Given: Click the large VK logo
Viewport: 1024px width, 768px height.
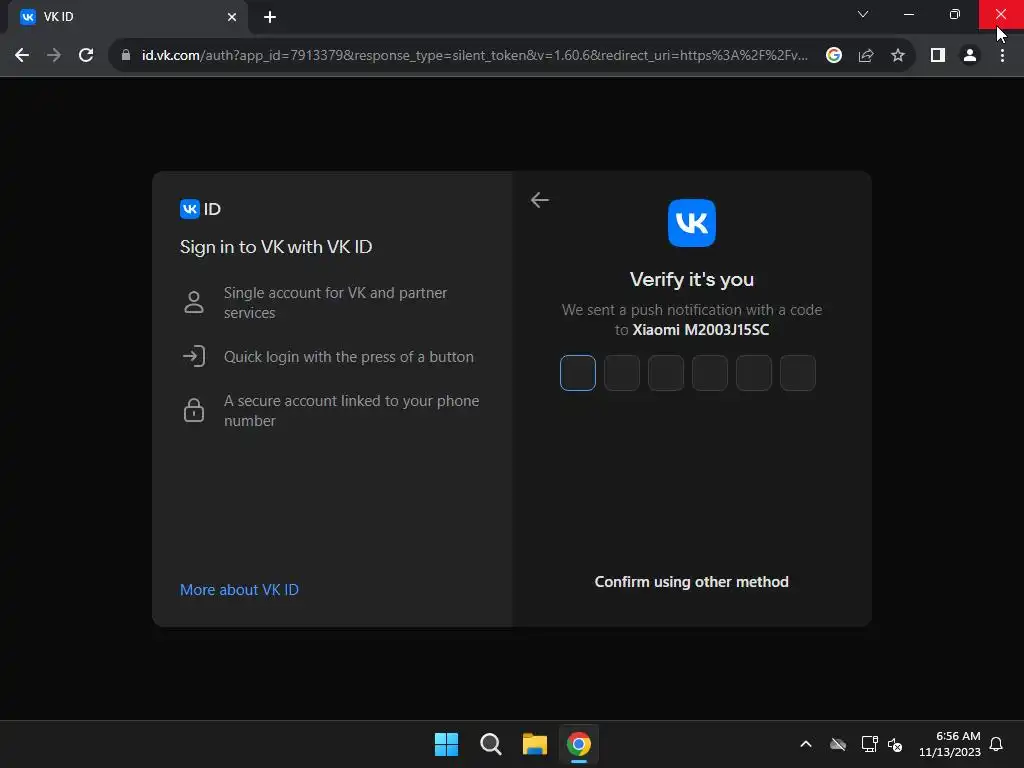Looking at the screenshot, I should (692, 223).
